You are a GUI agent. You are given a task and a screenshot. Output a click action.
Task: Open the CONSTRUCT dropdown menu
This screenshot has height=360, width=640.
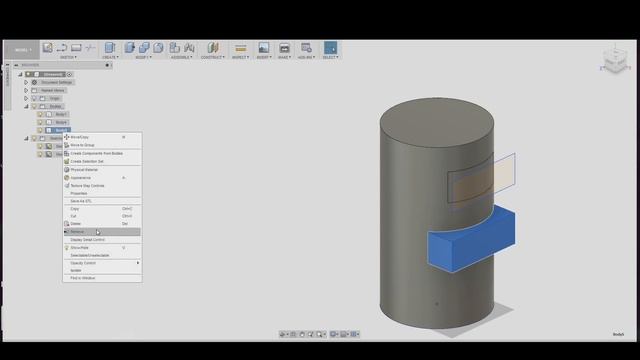[x=213, y=57]
